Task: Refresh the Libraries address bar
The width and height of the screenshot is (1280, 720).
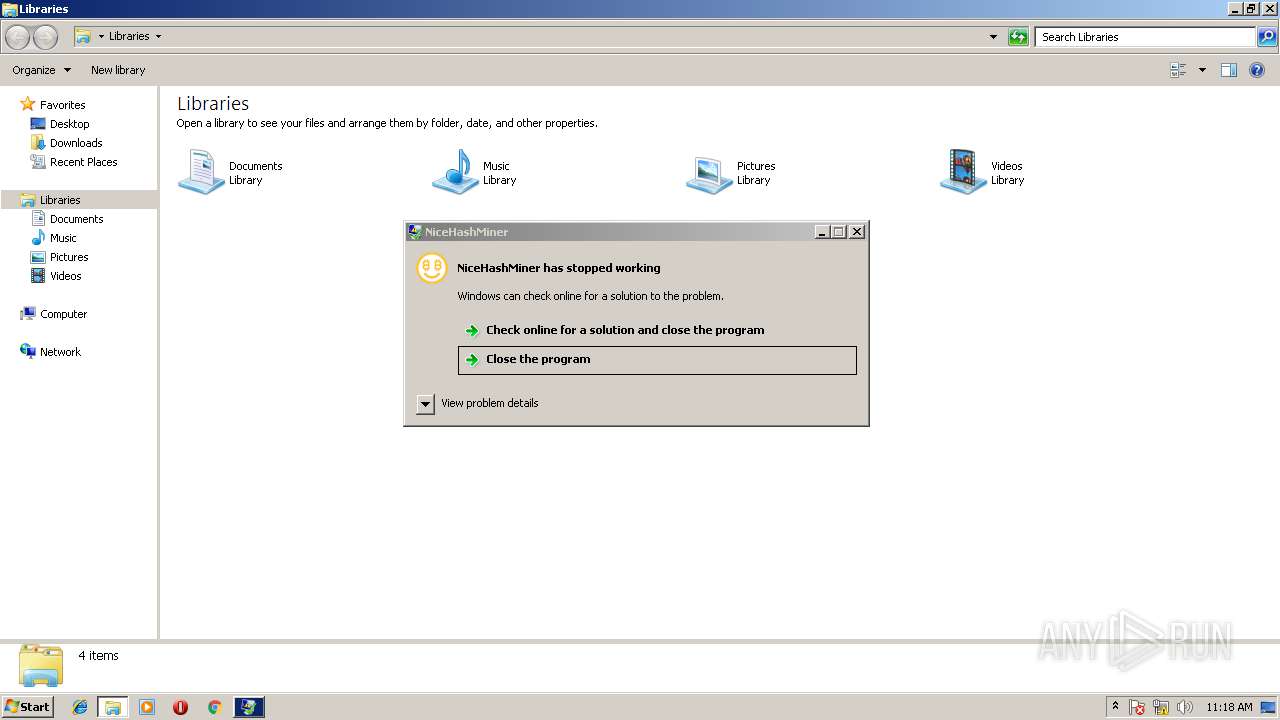Action: pos(1018,37)
